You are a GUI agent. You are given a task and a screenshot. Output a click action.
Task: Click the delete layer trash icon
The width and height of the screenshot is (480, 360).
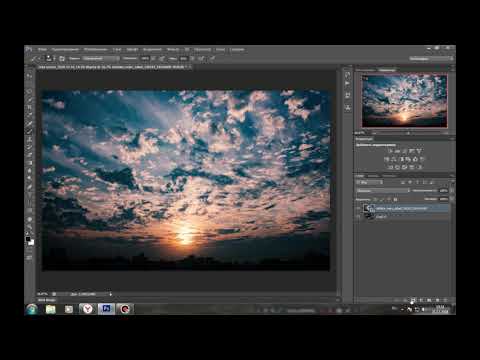(445, 300)
